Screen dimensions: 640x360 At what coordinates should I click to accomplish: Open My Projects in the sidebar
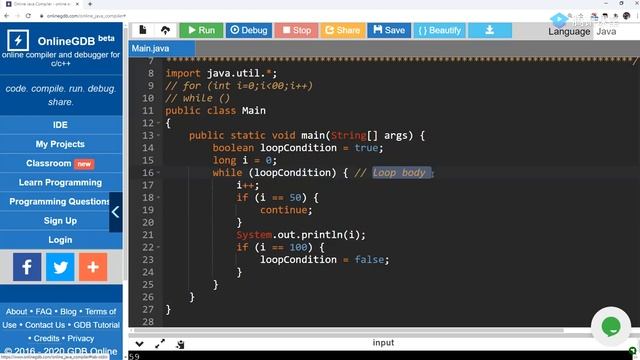tap(60, 144)
